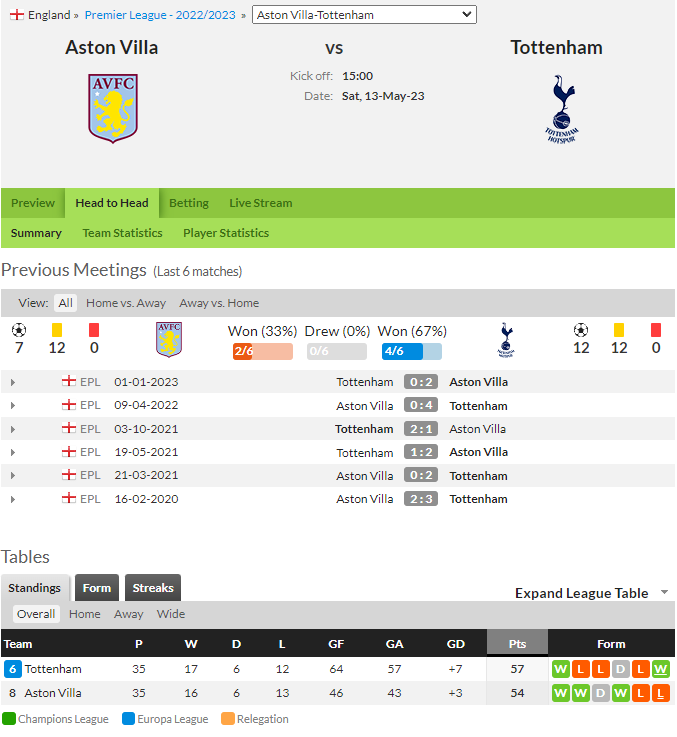Open the Betting tab
Screen dimensions: 677x737
pos(189,203)
